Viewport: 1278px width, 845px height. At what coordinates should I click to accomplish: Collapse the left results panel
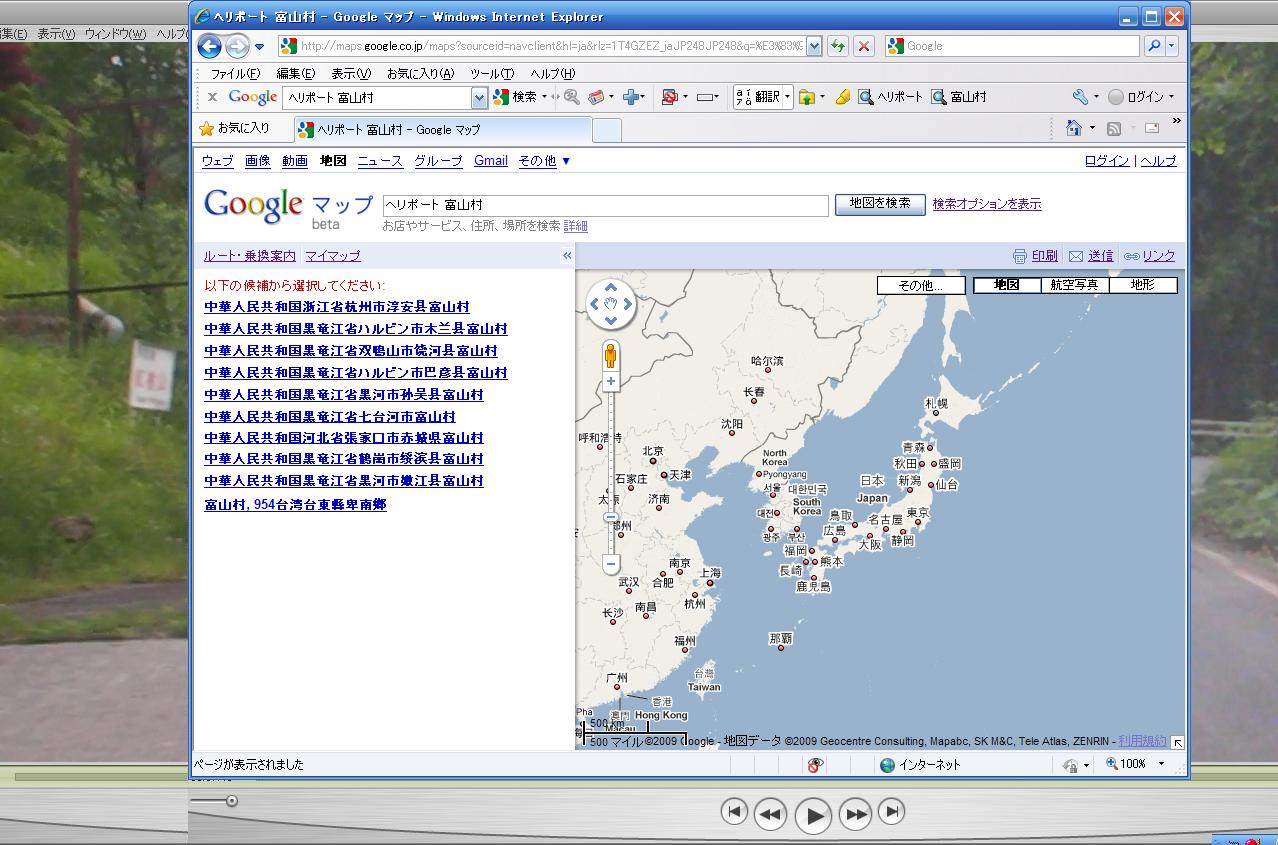pos(567,256)
